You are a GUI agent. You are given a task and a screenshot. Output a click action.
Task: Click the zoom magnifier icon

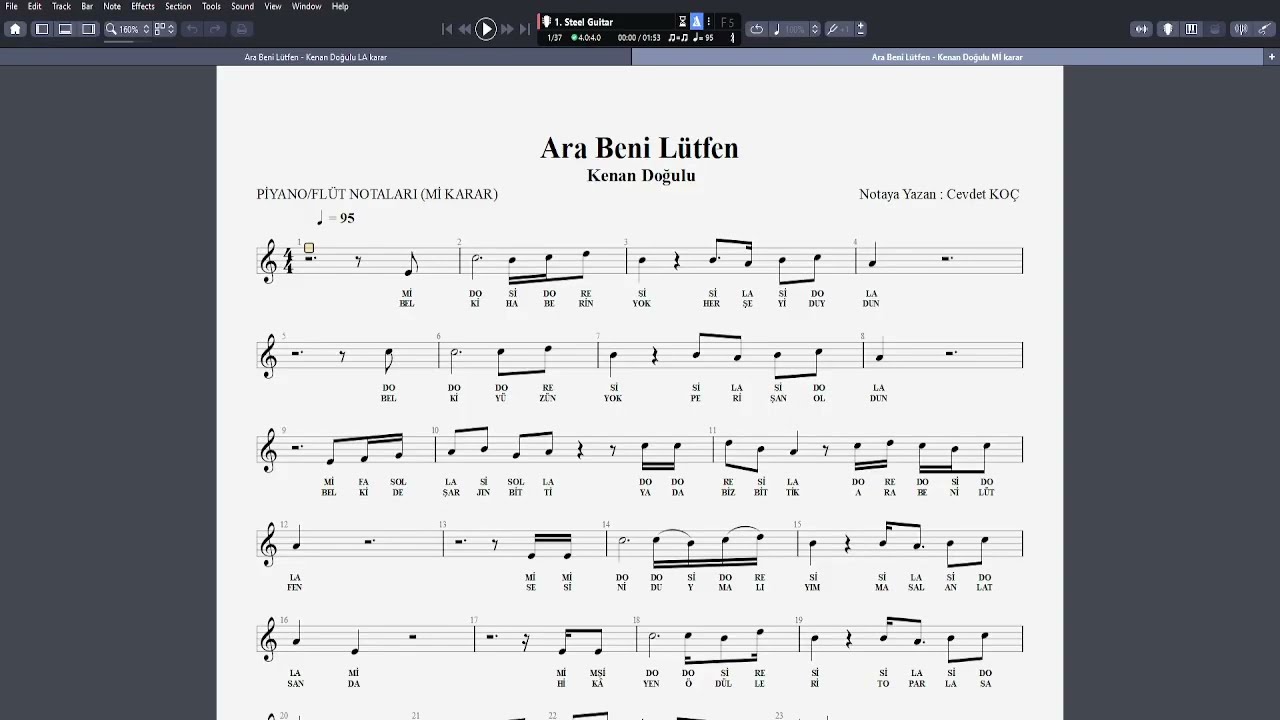click(112, 29)
